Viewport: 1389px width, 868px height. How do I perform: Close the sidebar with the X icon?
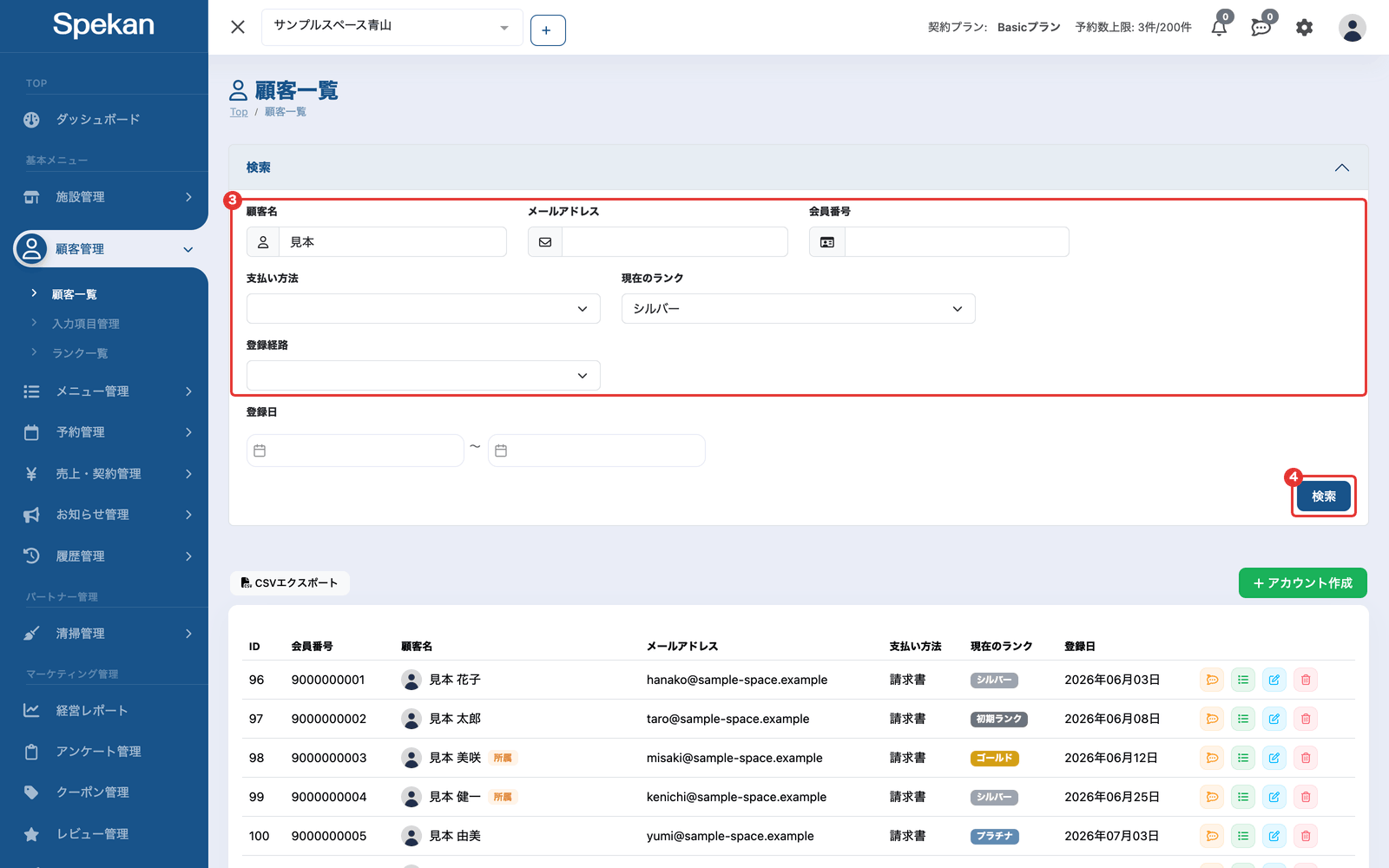click(238, 27)
